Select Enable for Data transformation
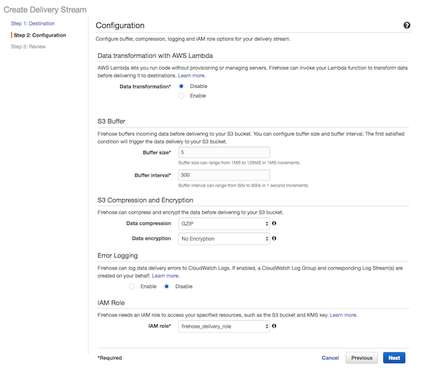The image size is (422, 370). [181, 96]
